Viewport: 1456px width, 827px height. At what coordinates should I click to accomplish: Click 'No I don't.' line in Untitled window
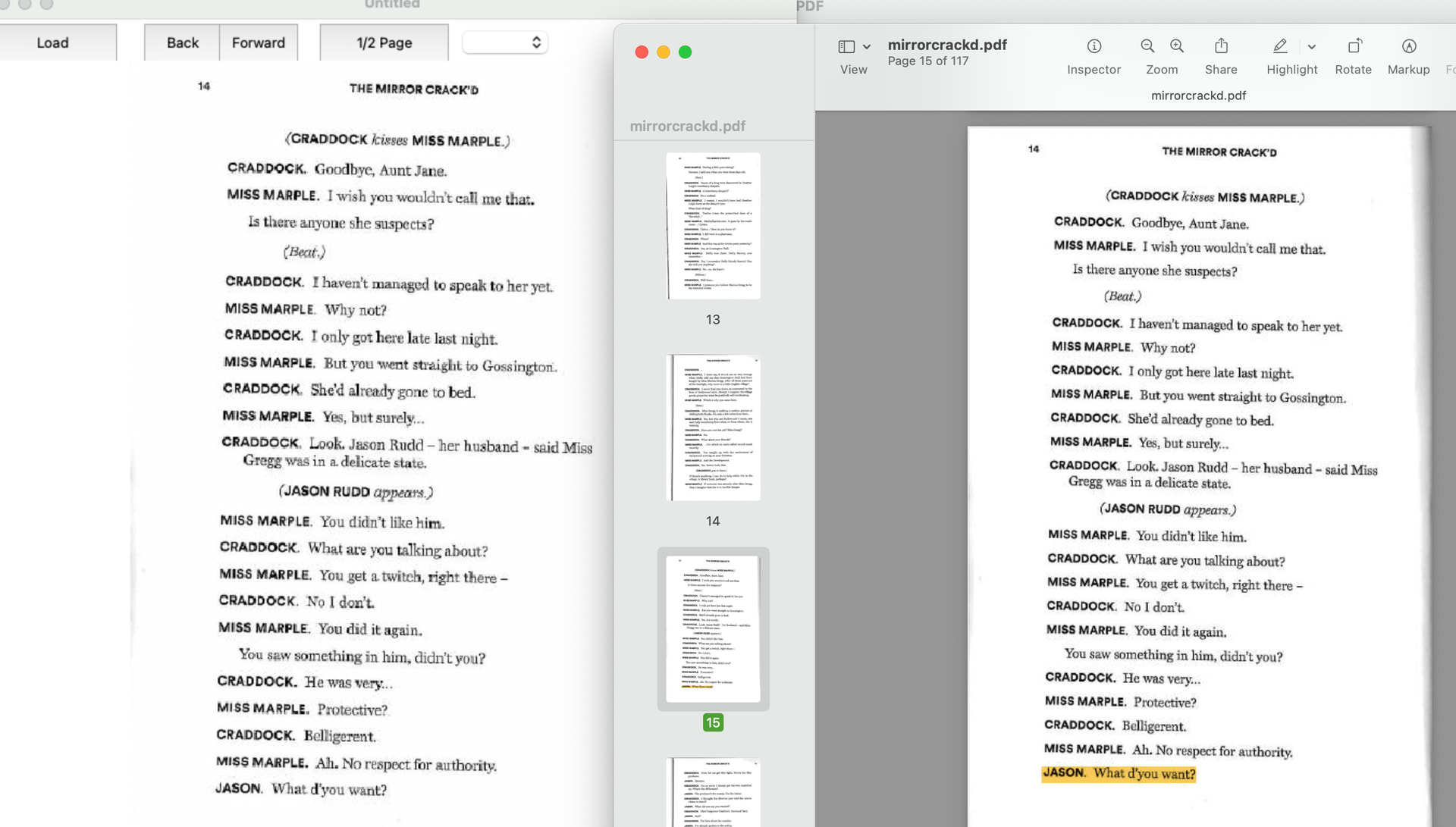[340, 602]
